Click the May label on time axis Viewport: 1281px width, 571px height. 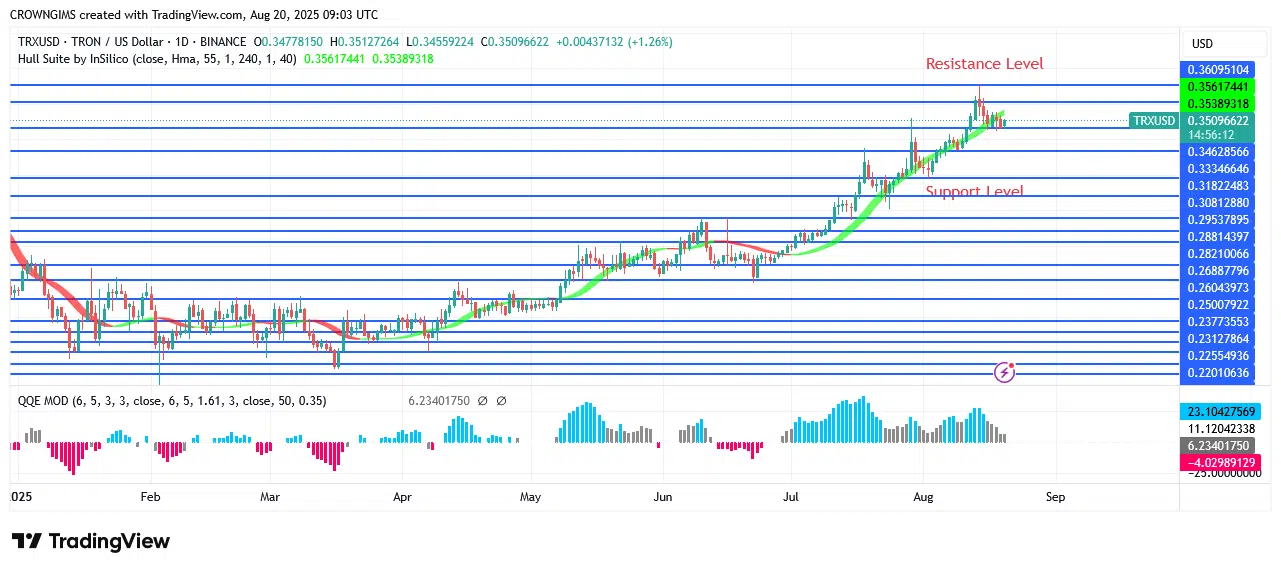click(x=531, y=496)
